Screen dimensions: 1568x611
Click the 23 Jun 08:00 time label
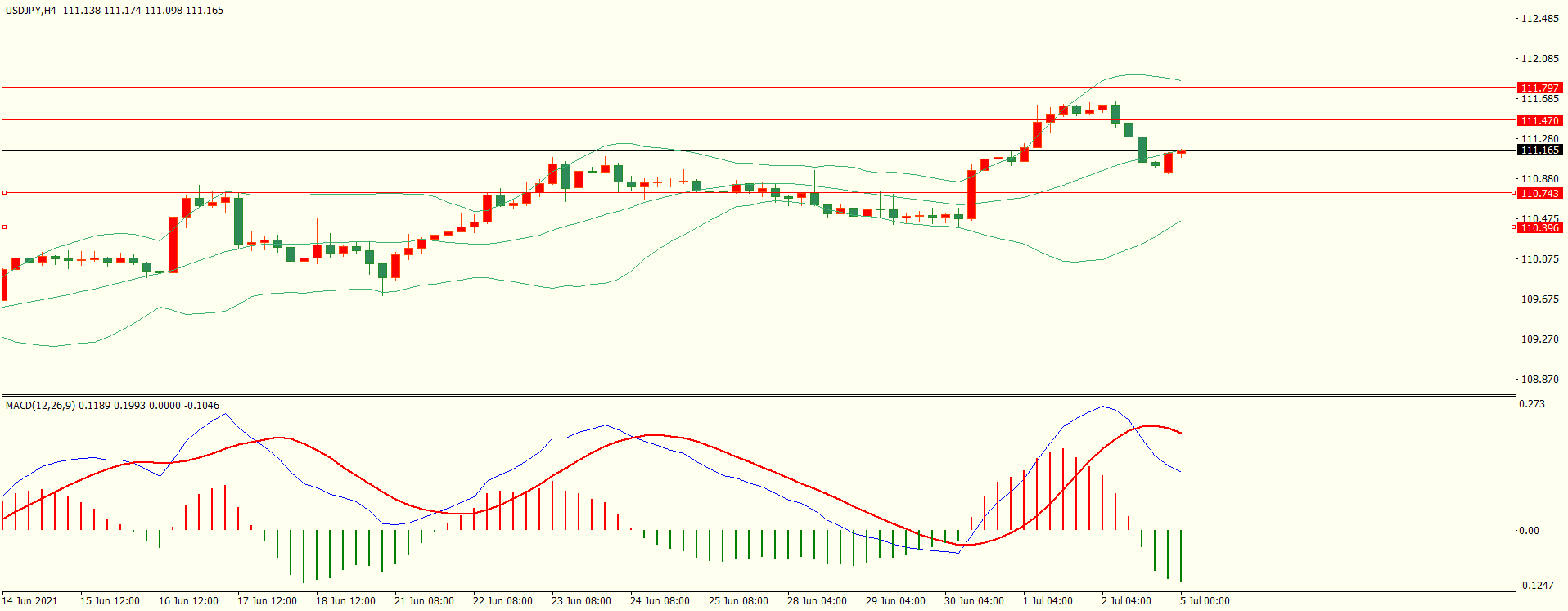tap(581, 601)
